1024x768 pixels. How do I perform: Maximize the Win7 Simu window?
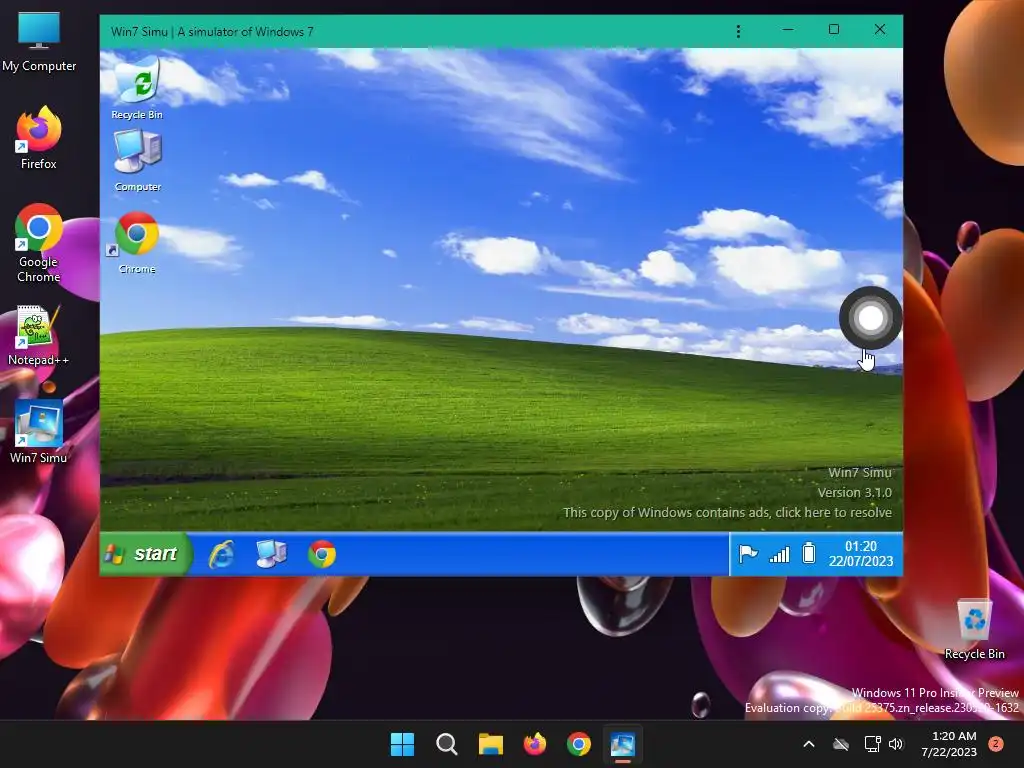(x=834, y=30)
